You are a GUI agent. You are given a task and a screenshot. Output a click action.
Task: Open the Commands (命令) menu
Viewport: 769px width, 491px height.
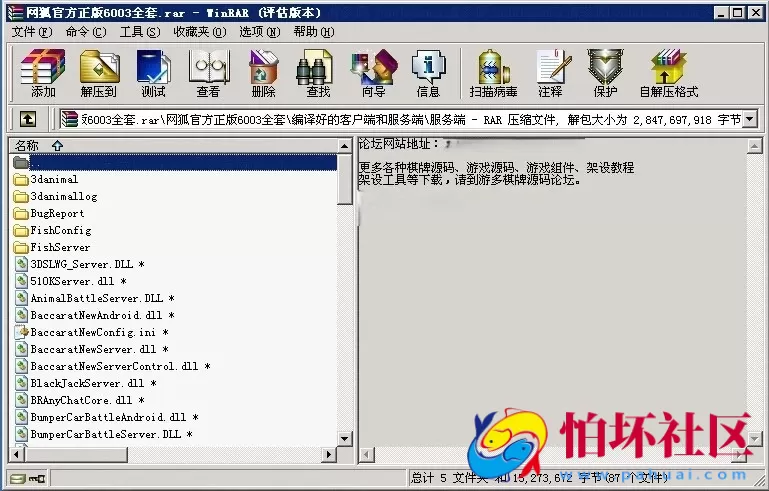pos(86,32)
